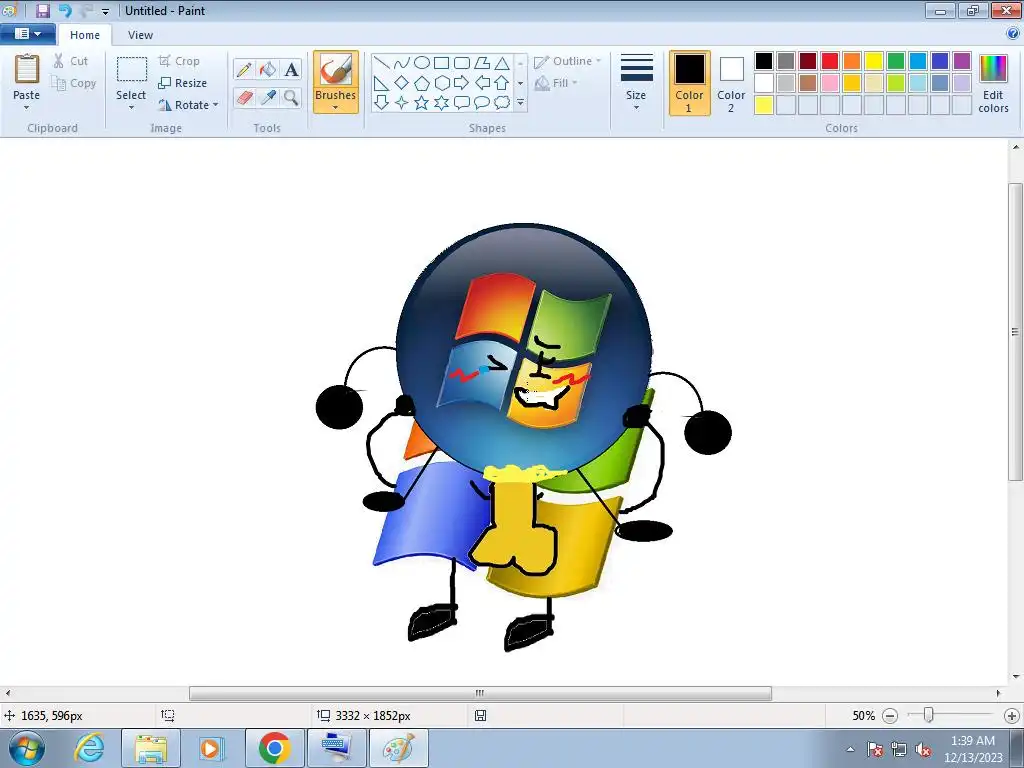Pick the purple color swatch
The height and width of the screenshot is (768, 1024).
962,61
